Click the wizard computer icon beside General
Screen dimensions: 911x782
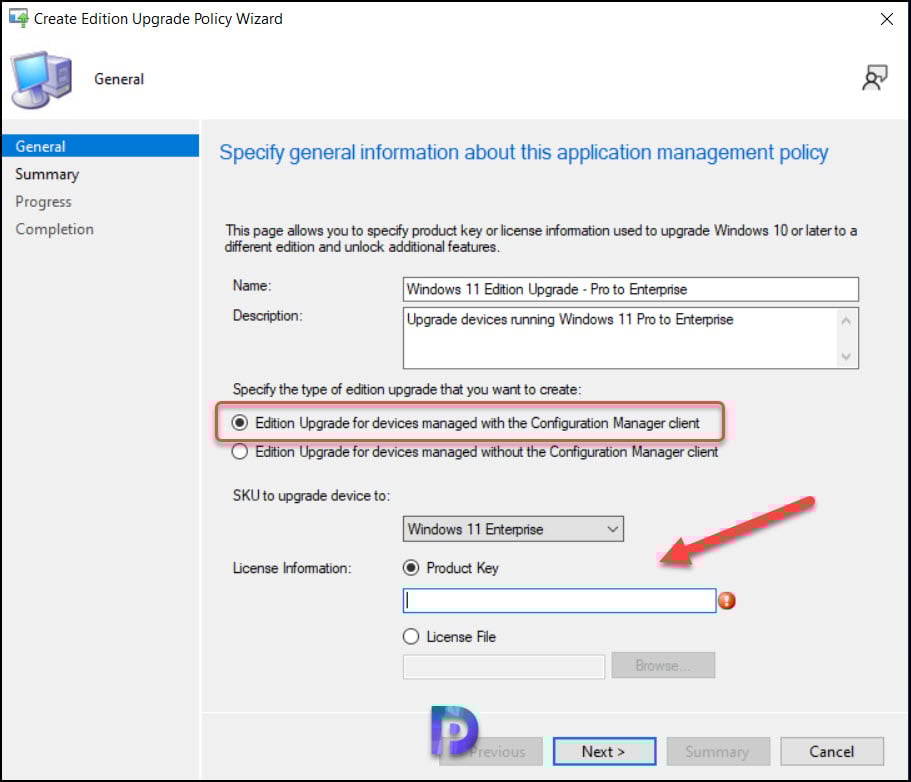pyautogui.click(x=41, y=80)
